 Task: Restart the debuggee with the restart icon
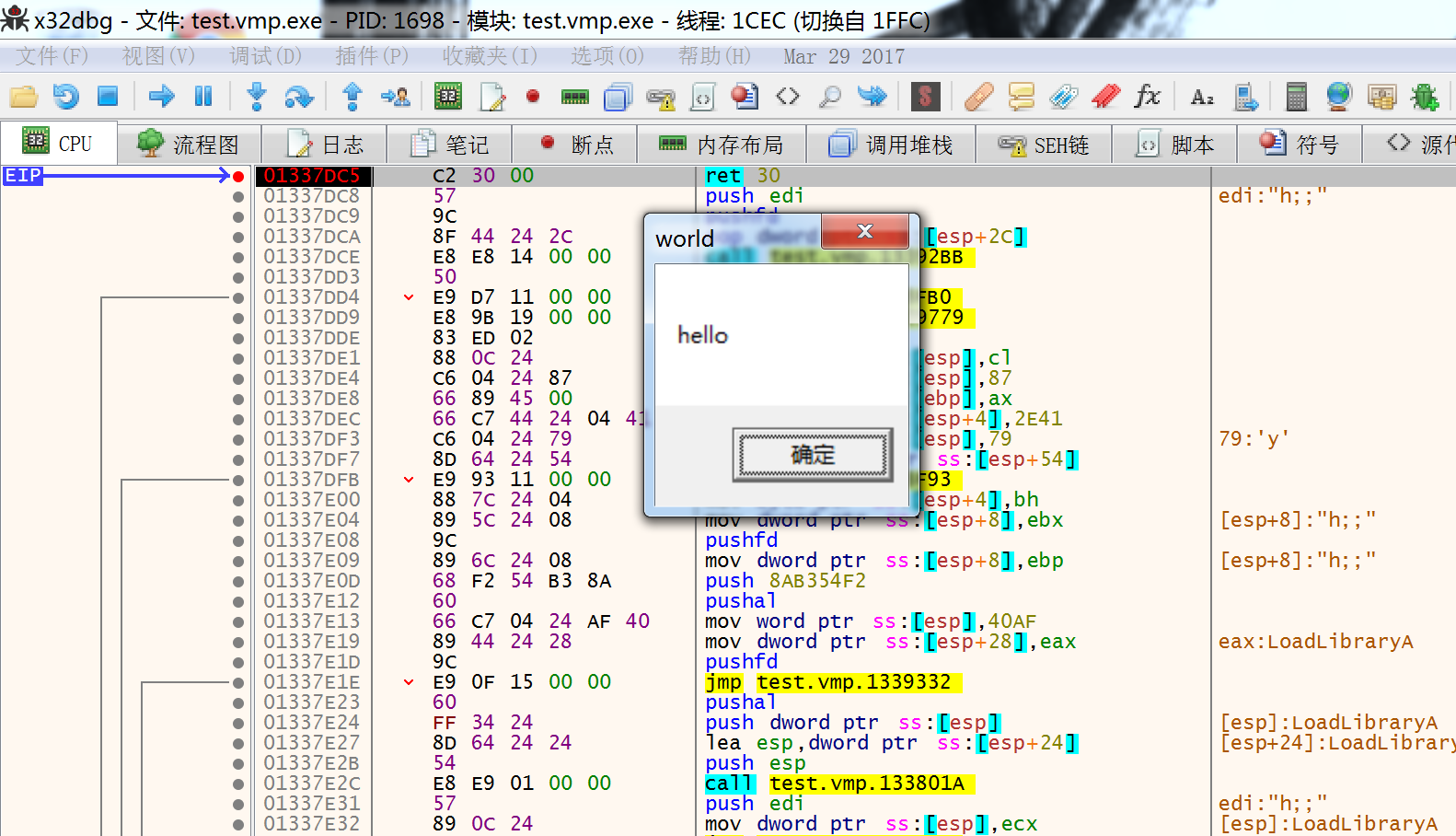coord(65,96)
